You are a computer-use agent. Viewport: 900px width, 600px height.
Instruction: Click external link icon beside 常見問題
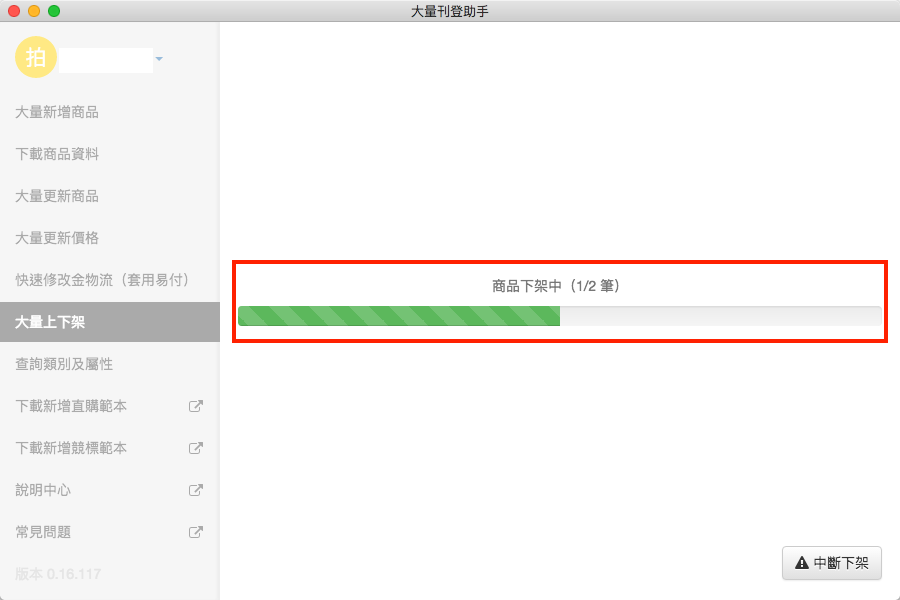click(x=196, y=532)
